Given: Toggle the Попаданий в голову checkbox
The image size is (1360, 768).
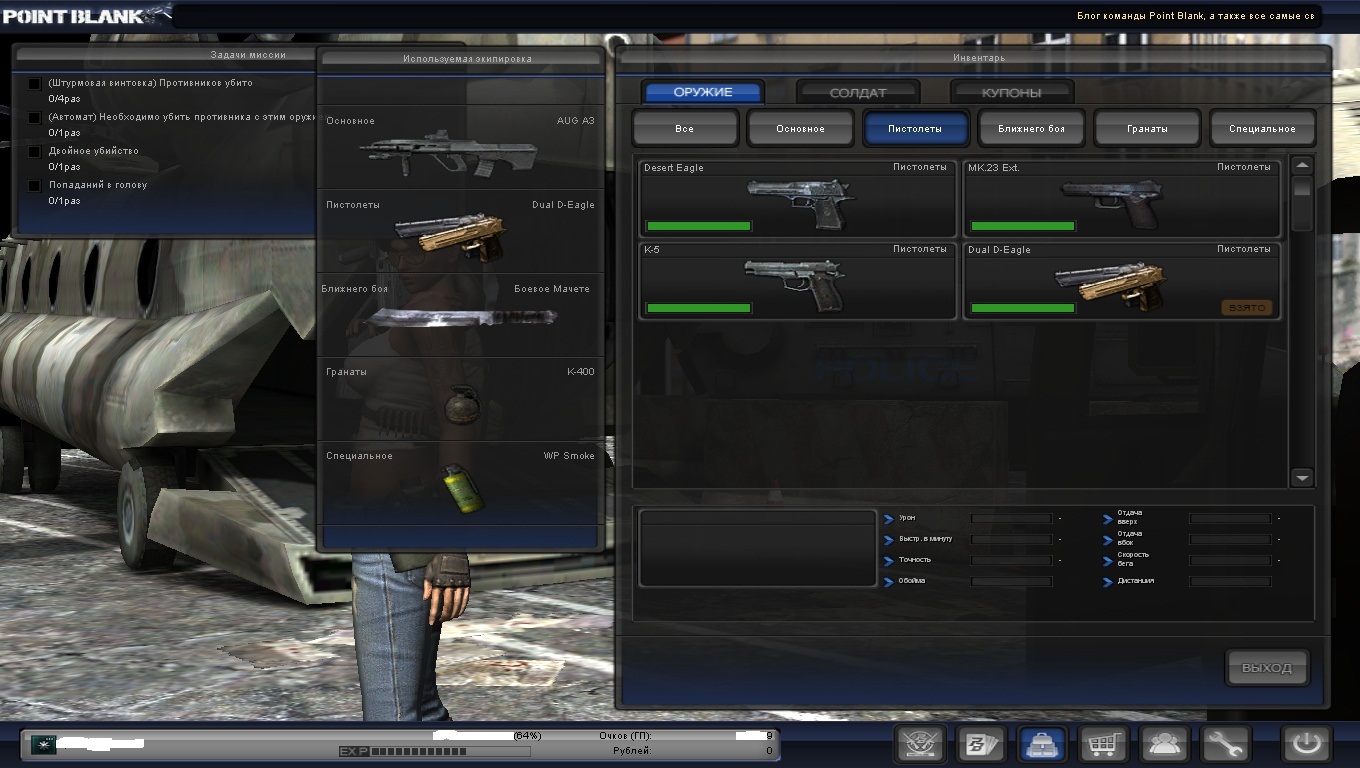Looking at the screenshot, I should point(35,186).
